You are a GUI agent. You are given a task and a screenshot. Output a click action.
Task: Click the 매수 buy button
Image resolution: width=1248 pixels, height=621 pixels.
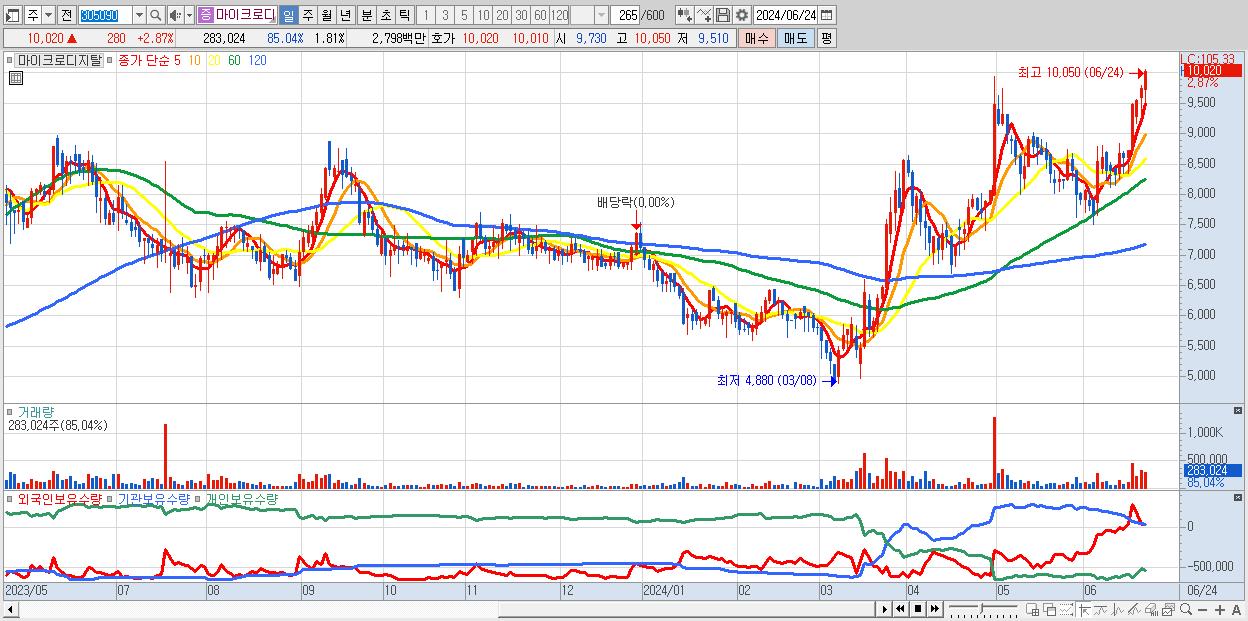pyautogui.click(x=756, y=38)
